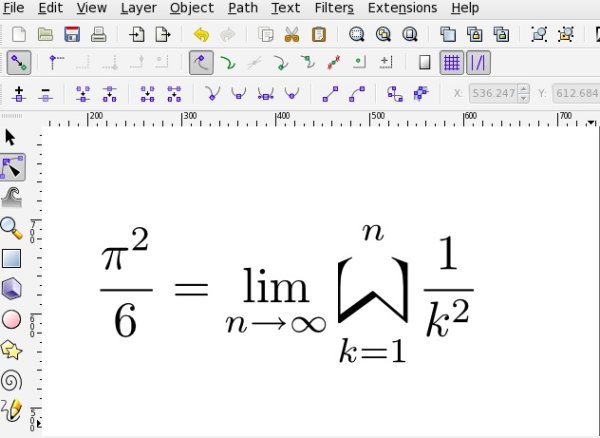Increase X coordinate with stepper arrow
Viewport: 600px width, 438px height.
coord(523,89)
